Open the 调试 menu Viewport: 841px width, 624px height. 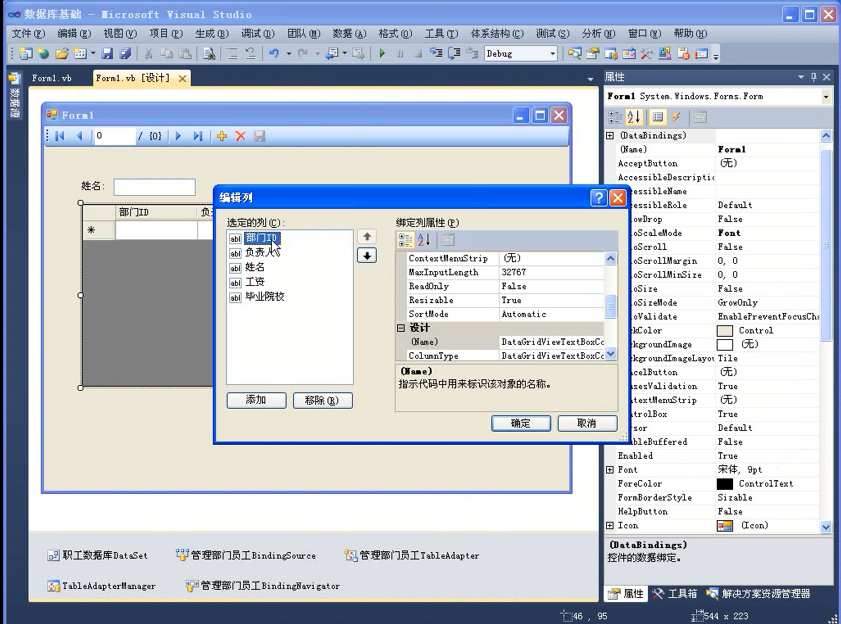tap(258, 34)
